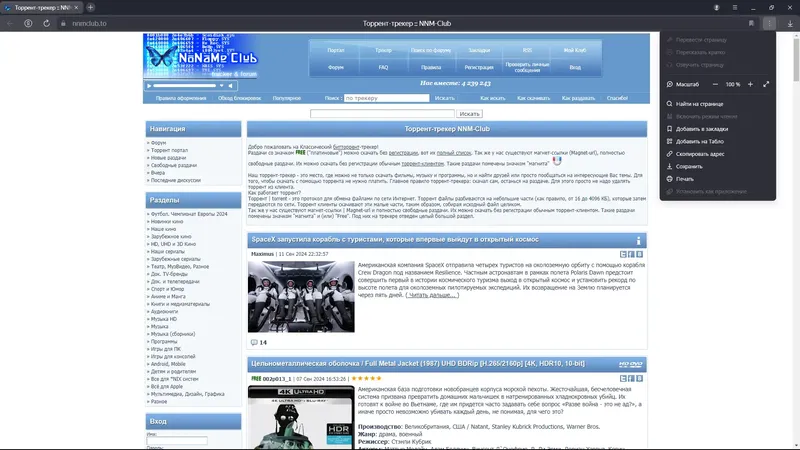Click the last share icon on SpaceX post
Screen dimensions: 800x450
click(639, 254)
